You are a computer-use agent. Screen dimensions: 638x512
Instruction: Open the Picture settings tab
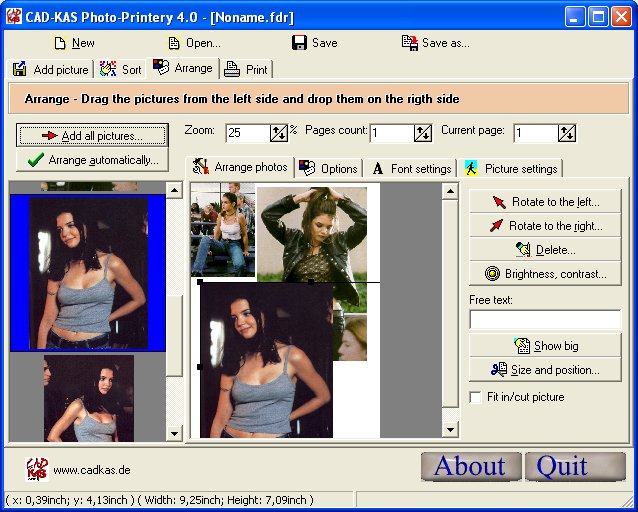coord(510,169)
